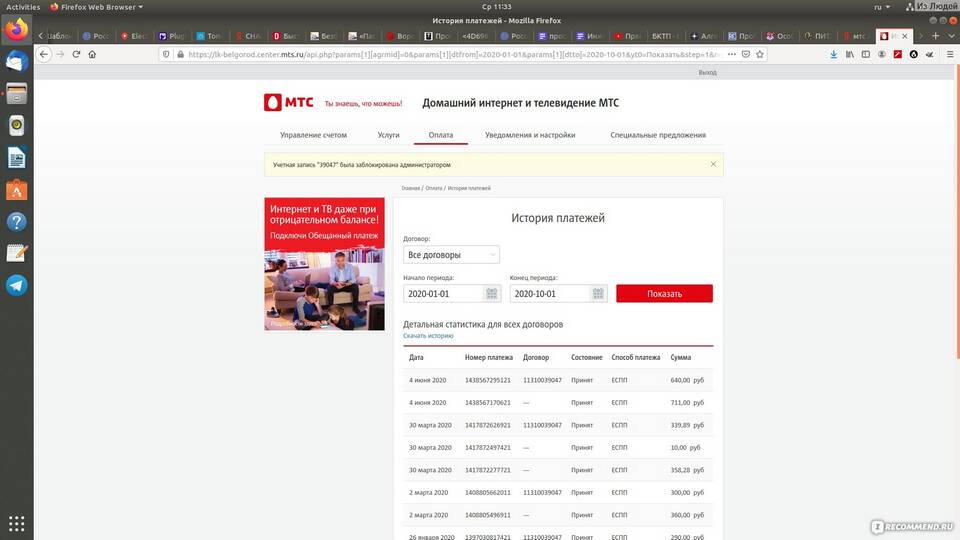Open the Firefox hamburger menu
Image resolution: width=960 pixels, height=540 pixels.
click(950, 54)
